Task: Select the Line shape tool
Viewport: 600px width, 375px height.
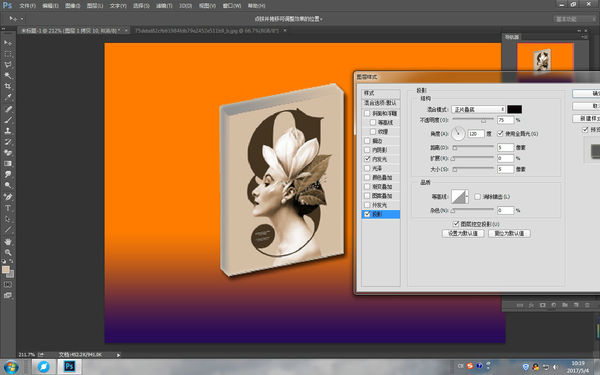Action: pyautogui.click(x=8, y=230)
